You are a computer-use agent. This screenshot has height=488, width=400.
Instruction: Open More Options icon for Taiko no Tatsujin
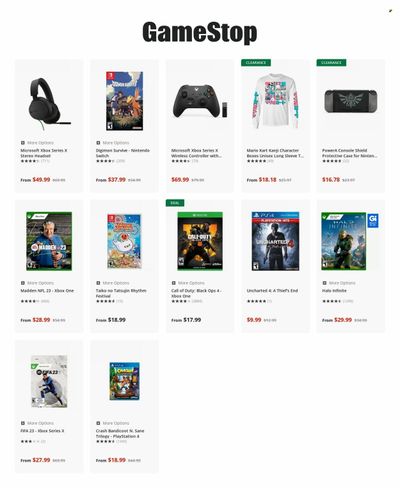click(x=98, y=283)
